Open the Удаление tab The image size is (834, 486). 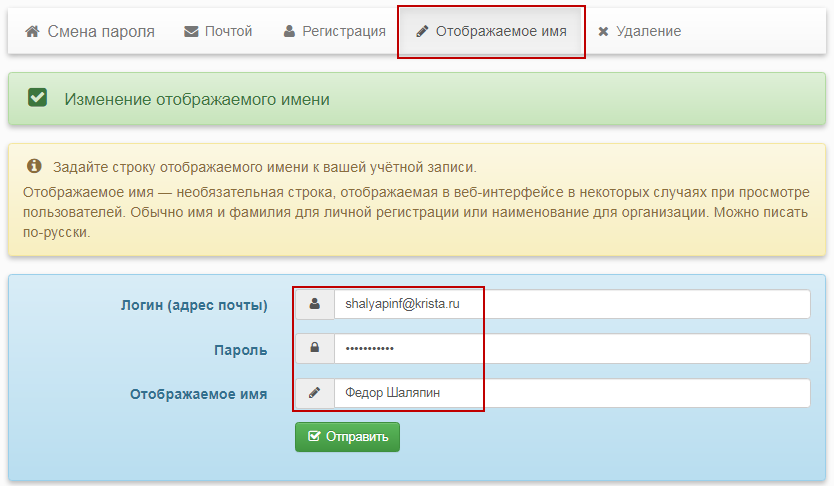click(639, 32)
